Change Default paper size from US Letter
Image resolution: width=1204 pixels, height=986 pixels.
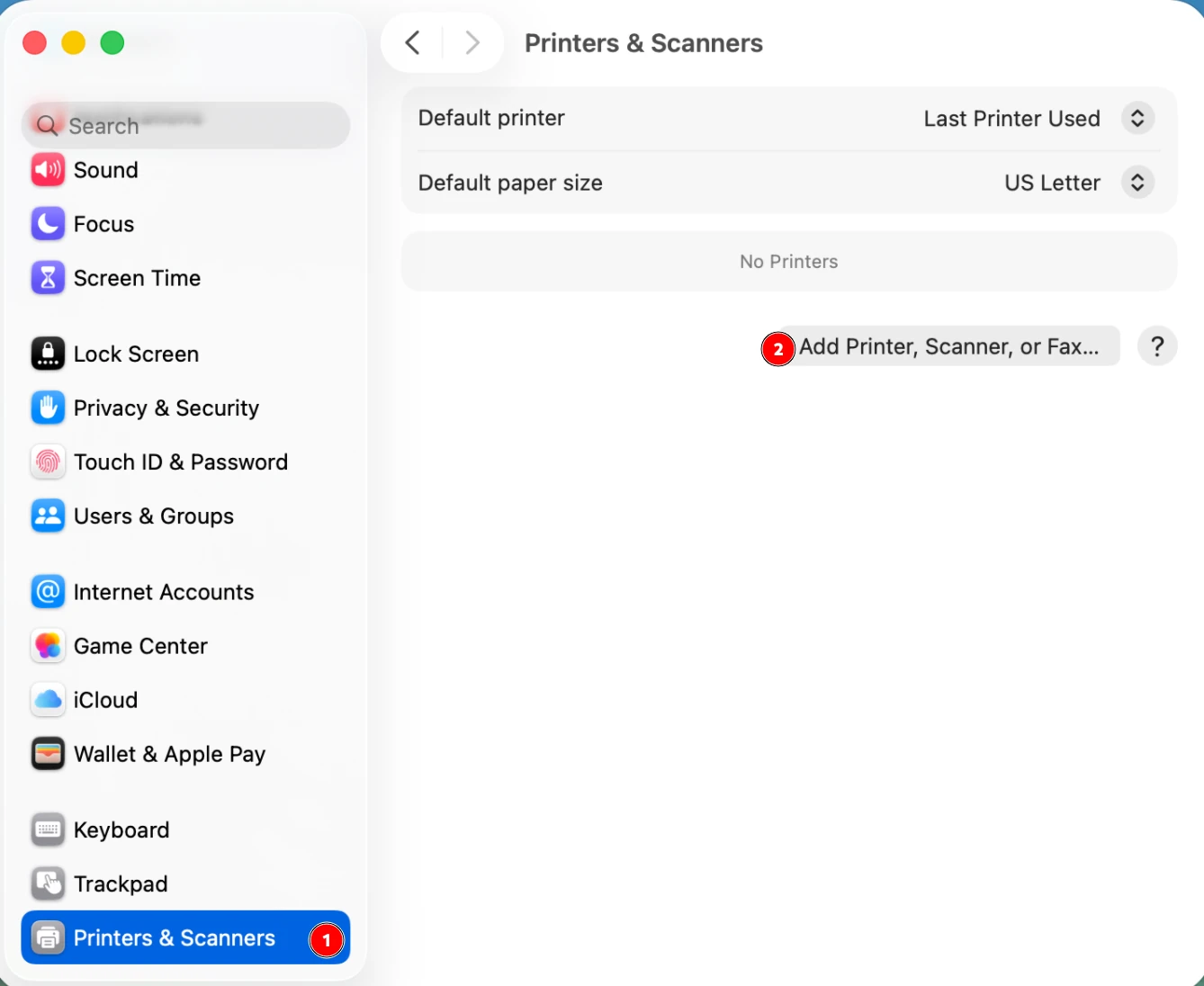pos(1137,183)
